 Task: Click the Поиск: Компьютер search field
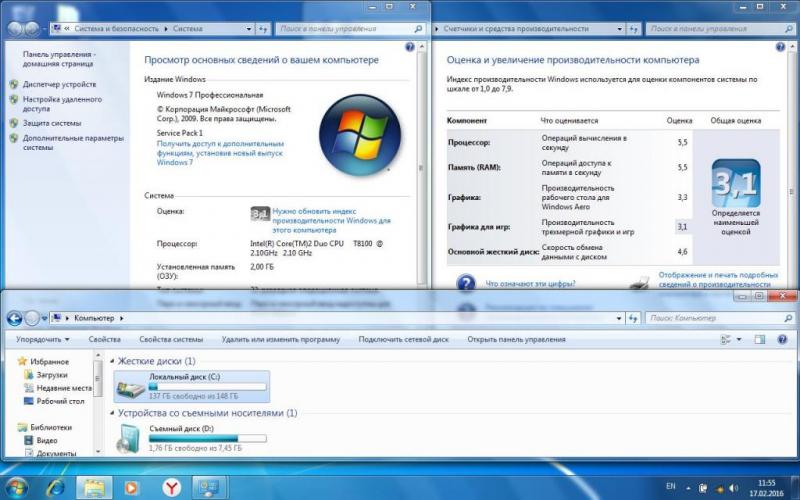(710, 318)
